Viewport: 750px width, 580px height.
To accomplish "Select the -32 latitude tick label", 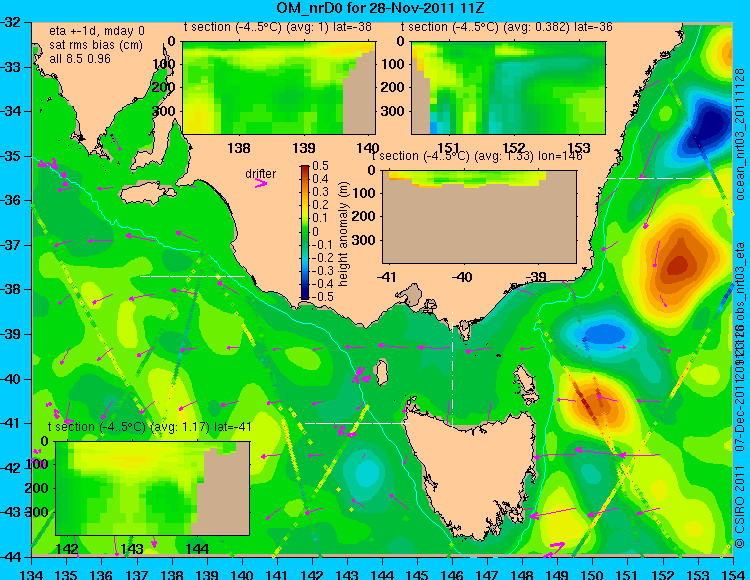I will pos(12,22).
